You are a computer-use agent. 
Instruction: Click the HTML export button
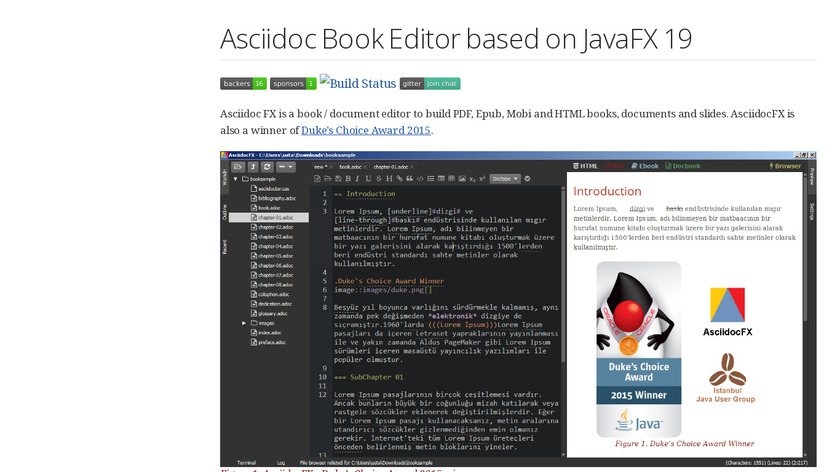tap(586, 166)
